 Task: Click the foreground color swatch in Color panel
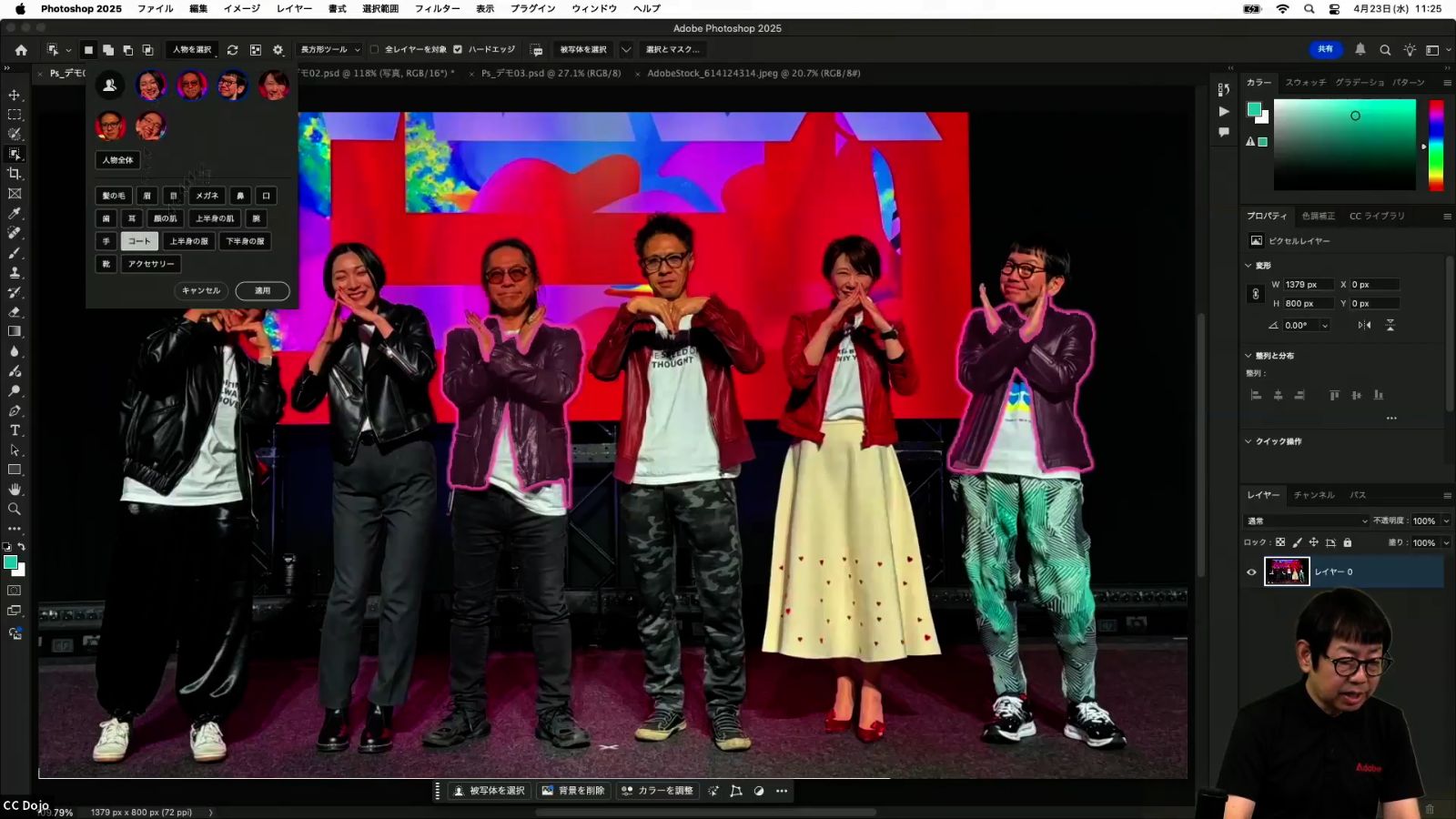click(1254, 110)
